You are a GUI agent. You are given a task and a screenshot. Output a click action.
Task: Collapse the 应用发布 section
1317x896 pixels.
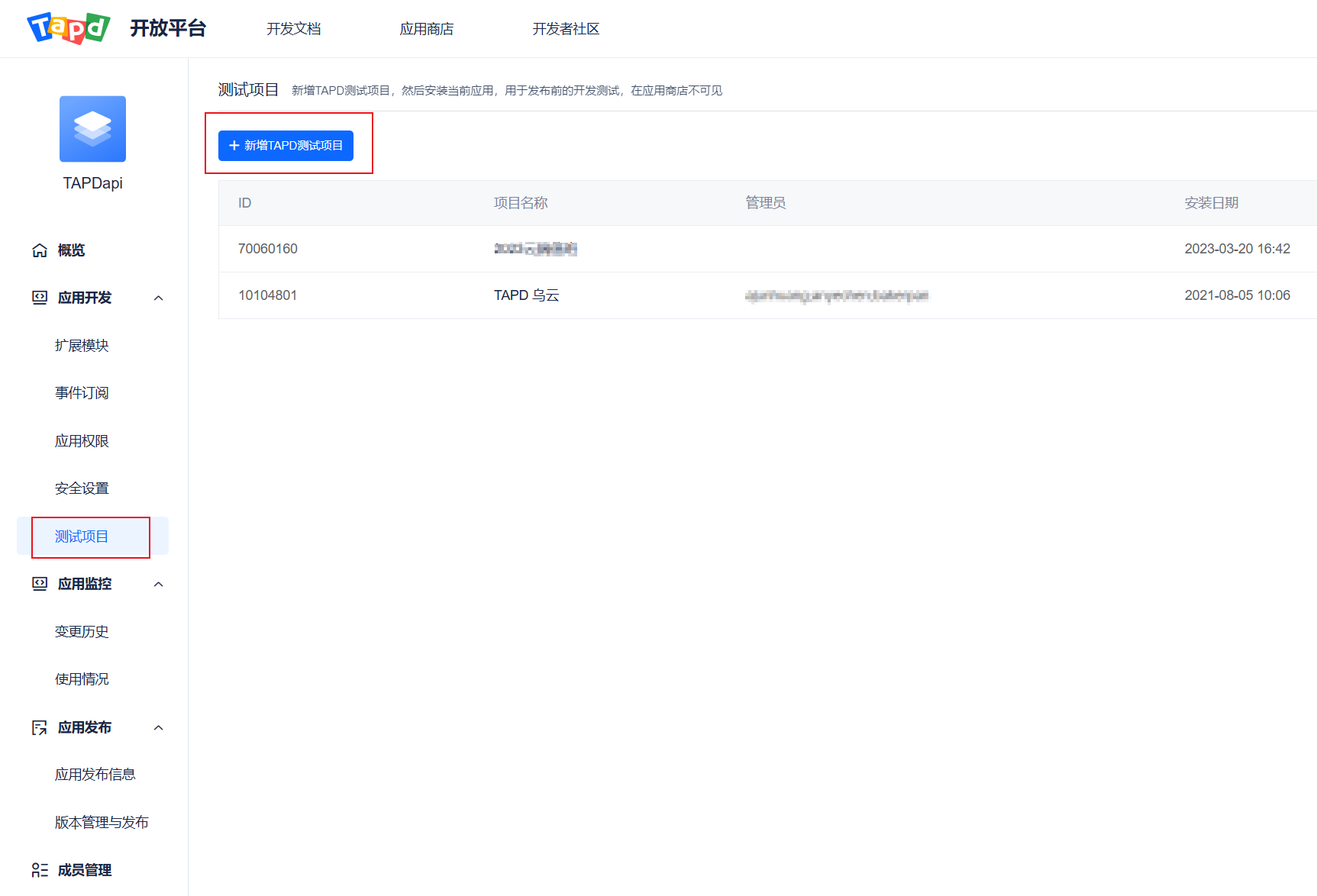click(159, 727)
